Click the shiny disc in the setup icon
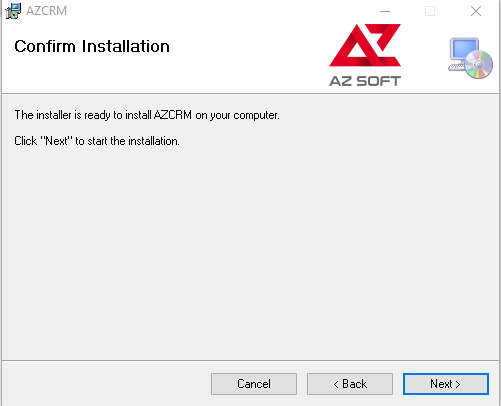The width and height of the screenshot is (501, 406). [x=479, y=65]
